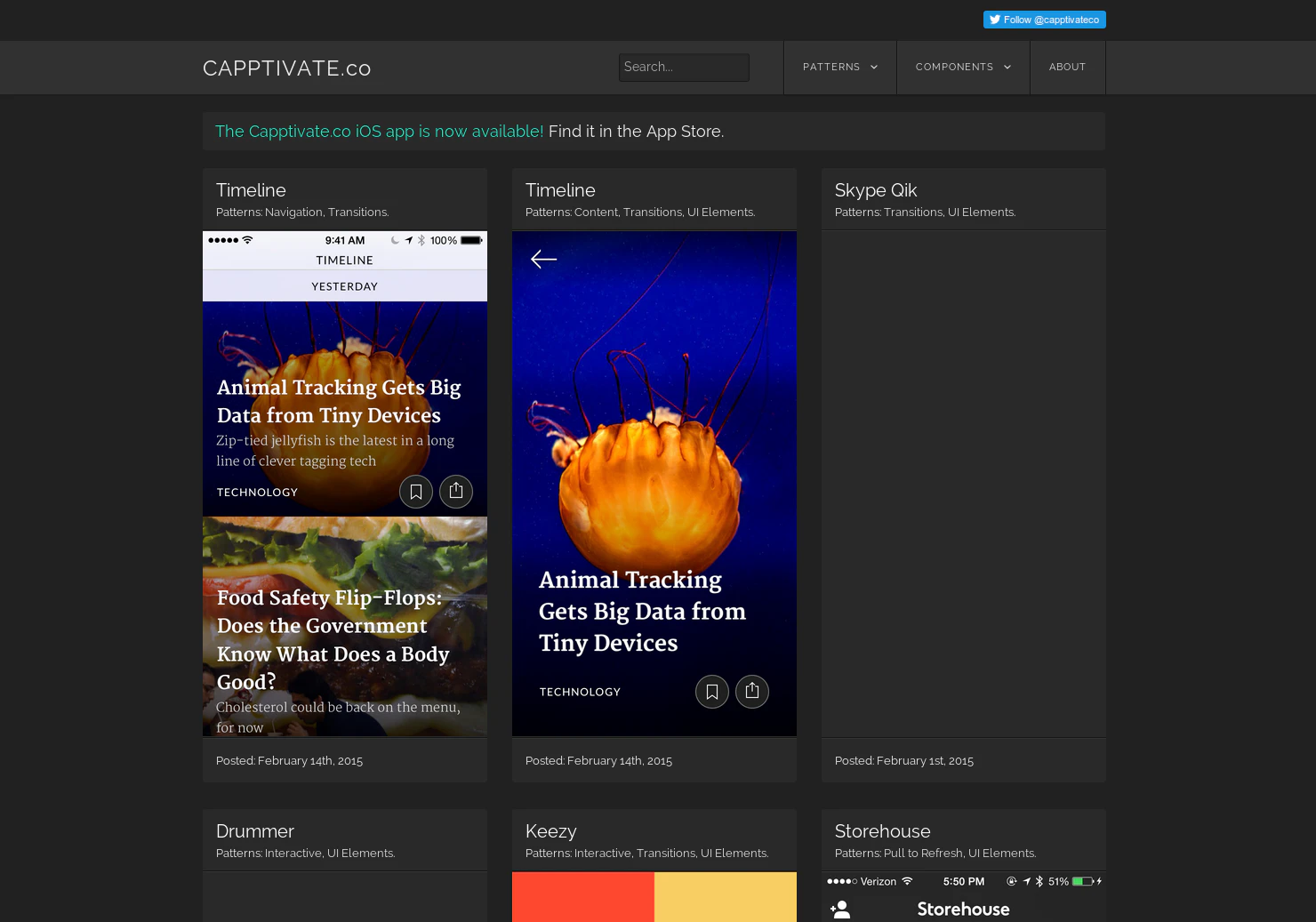The image size is (1316, 922).
Task: Click location arrow in Storehouse preview status bar
Action: click(1027, 882)
